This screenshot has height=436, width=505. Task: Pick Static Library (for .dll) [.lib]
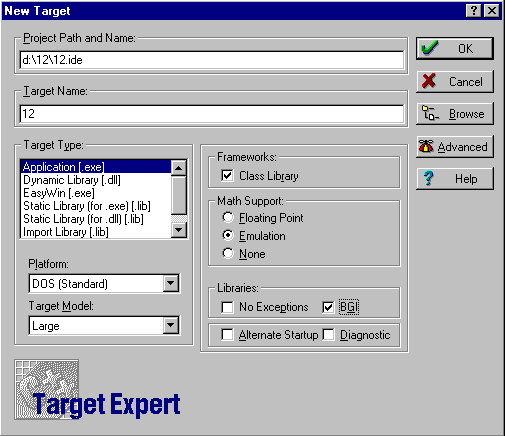click(x=96, y=219)
